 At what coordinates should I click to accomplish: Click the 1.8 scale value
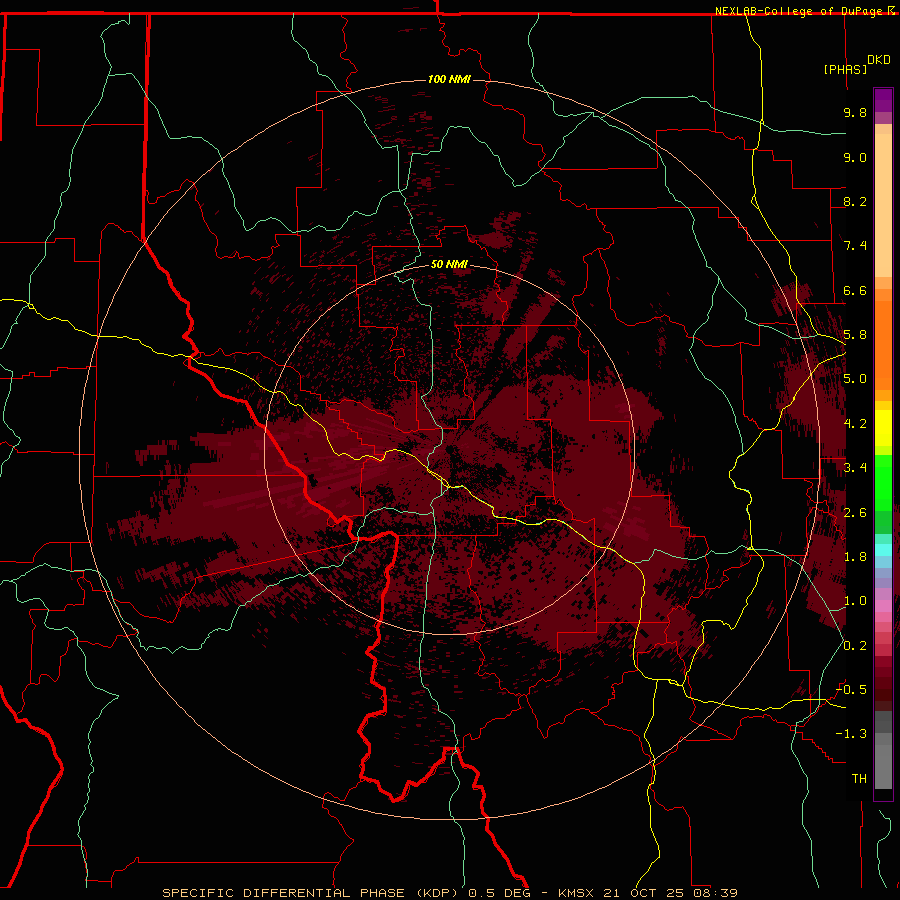855,557
